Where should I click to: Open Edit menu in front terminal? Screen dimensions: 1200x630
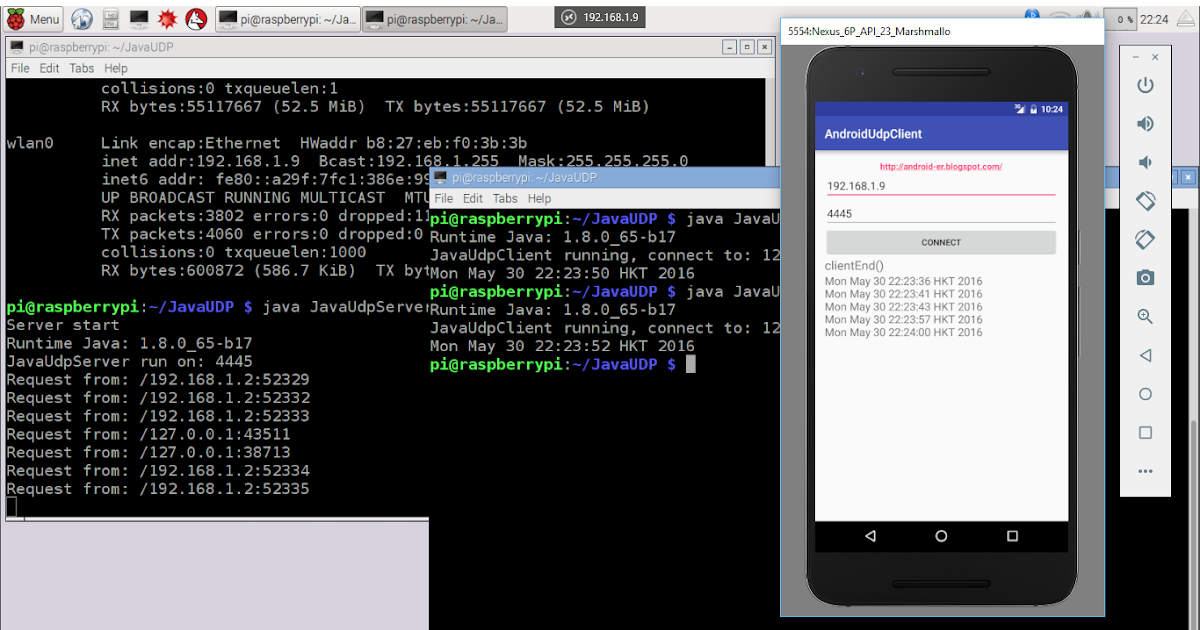pyautogui.click(x=473, y=198)
